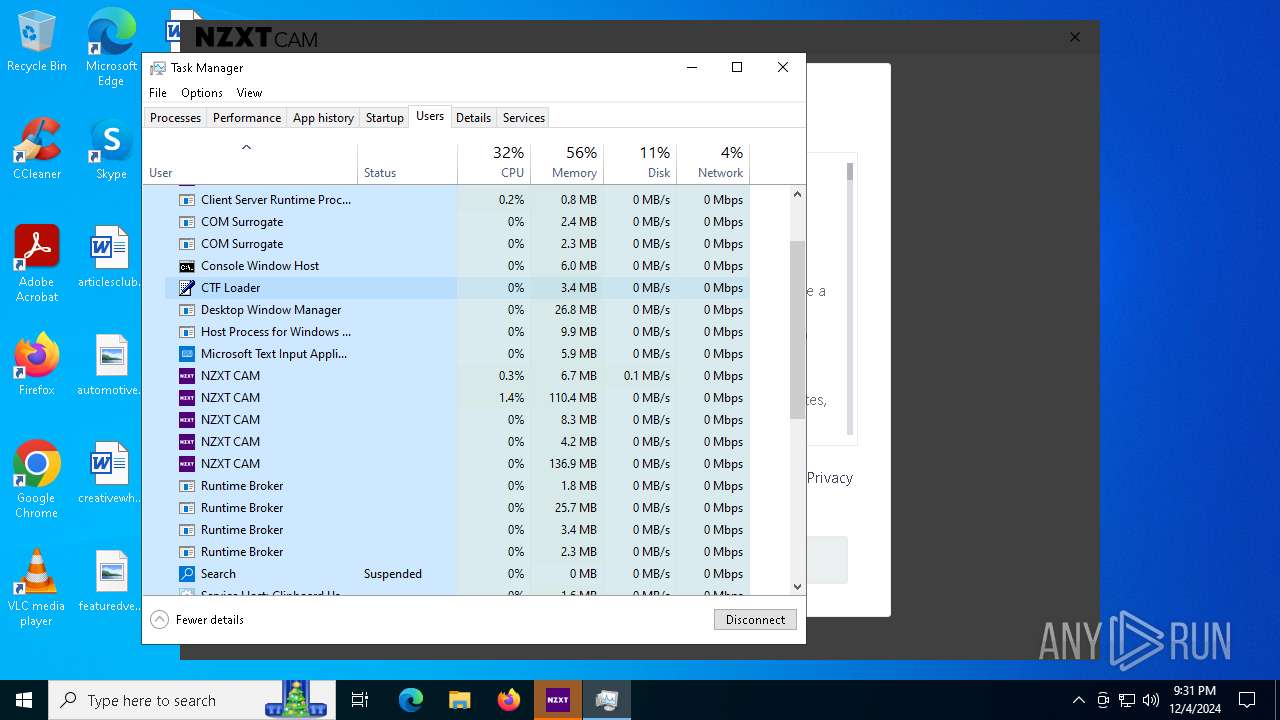Click the Disconnect button
This screenshot has height=720, width=1280.
pyautogui.click(x=755, y=620)
